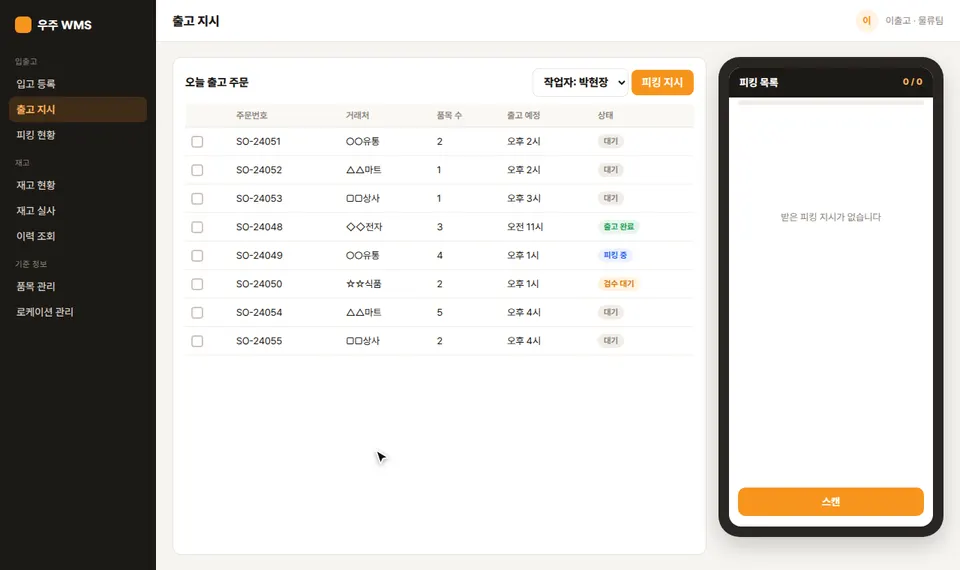Click the 주문번호 column header

(252, 115)
